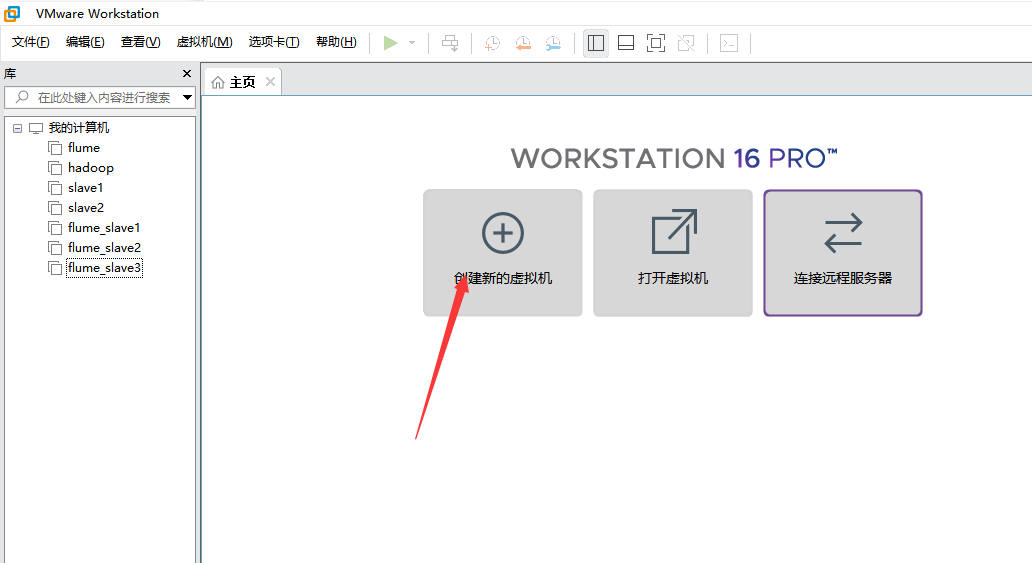Click the VM icon beside flume_slave3
1032x563 pixels.
55,268
